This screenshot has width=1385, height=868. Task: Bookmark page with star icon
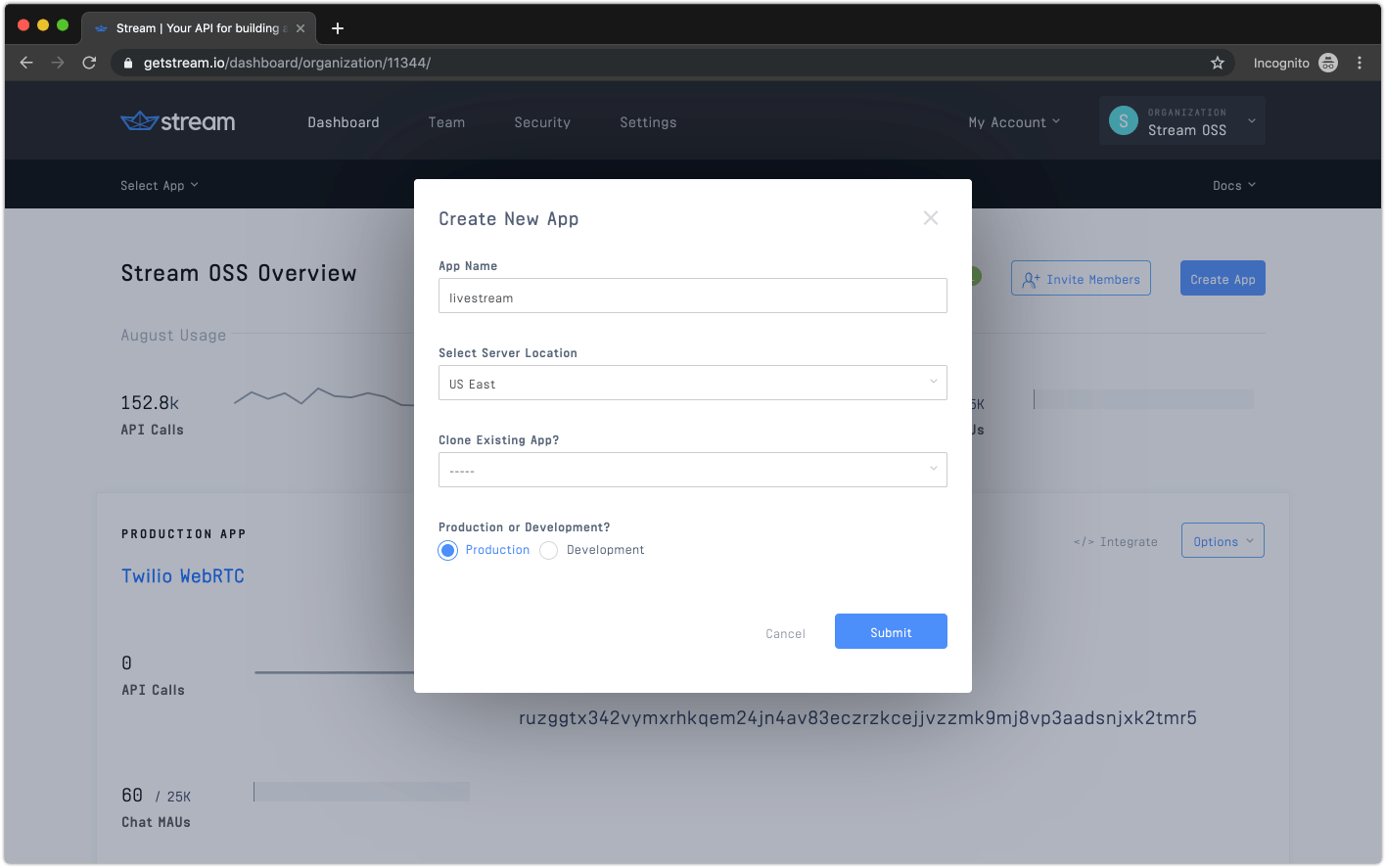tap(1218, 63)
